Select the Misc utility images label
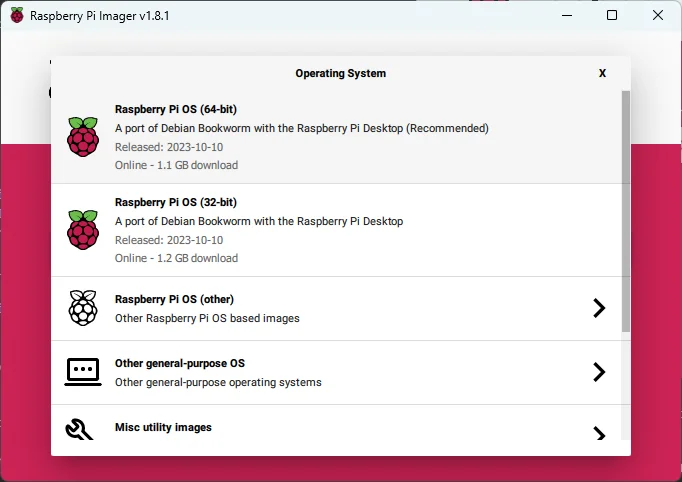Image resolution: width=682 pixels, height=482 pixels. [163, 427]
